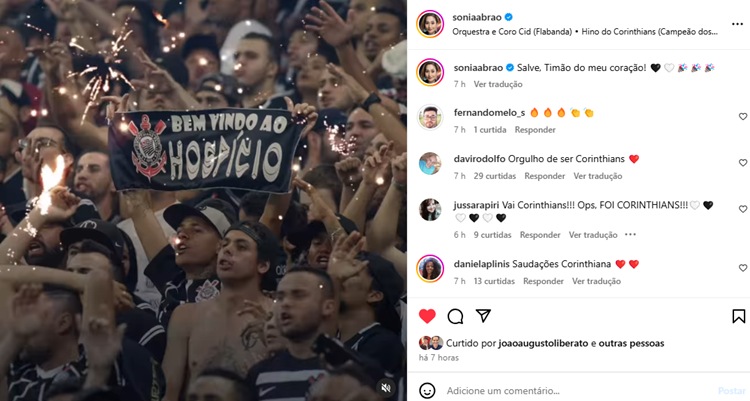Show outras pessoas who liked the post
This screenshot has height=401, width=750.
[x=631, y=343]
